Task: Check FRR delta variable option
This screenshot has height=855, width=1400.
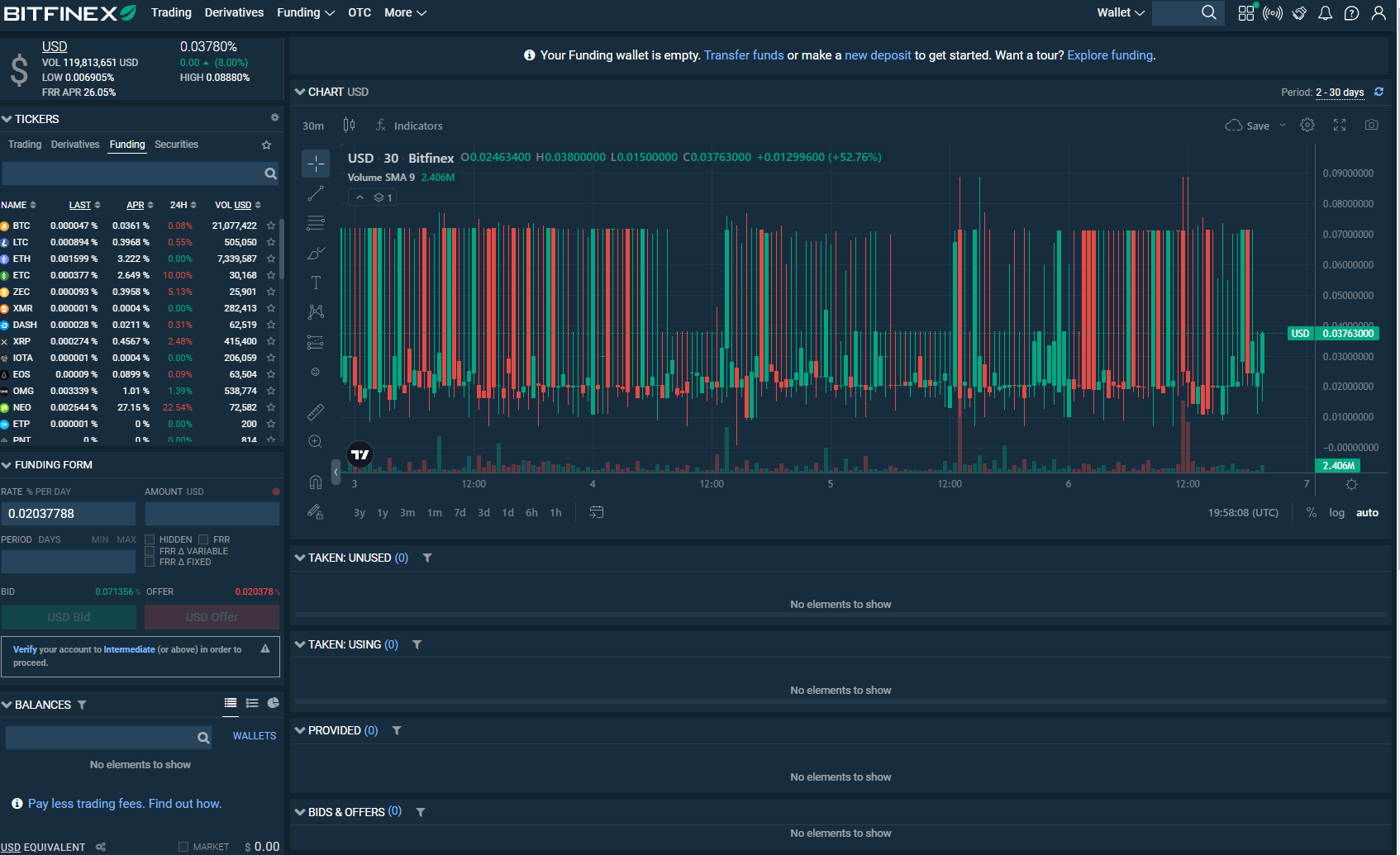Action: [x=150, y=551]
